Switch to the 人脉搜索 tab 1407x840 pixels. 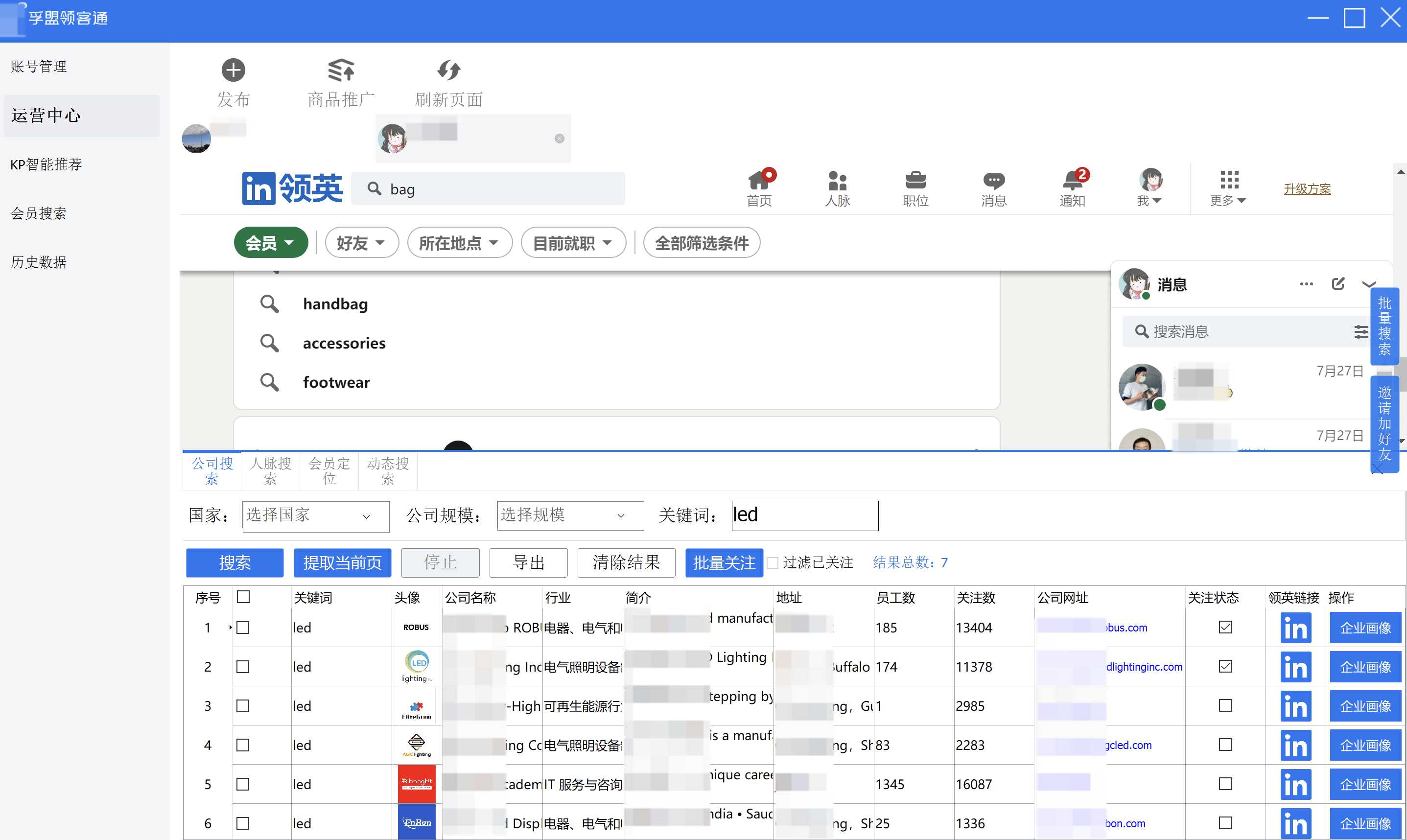[270, 470]
